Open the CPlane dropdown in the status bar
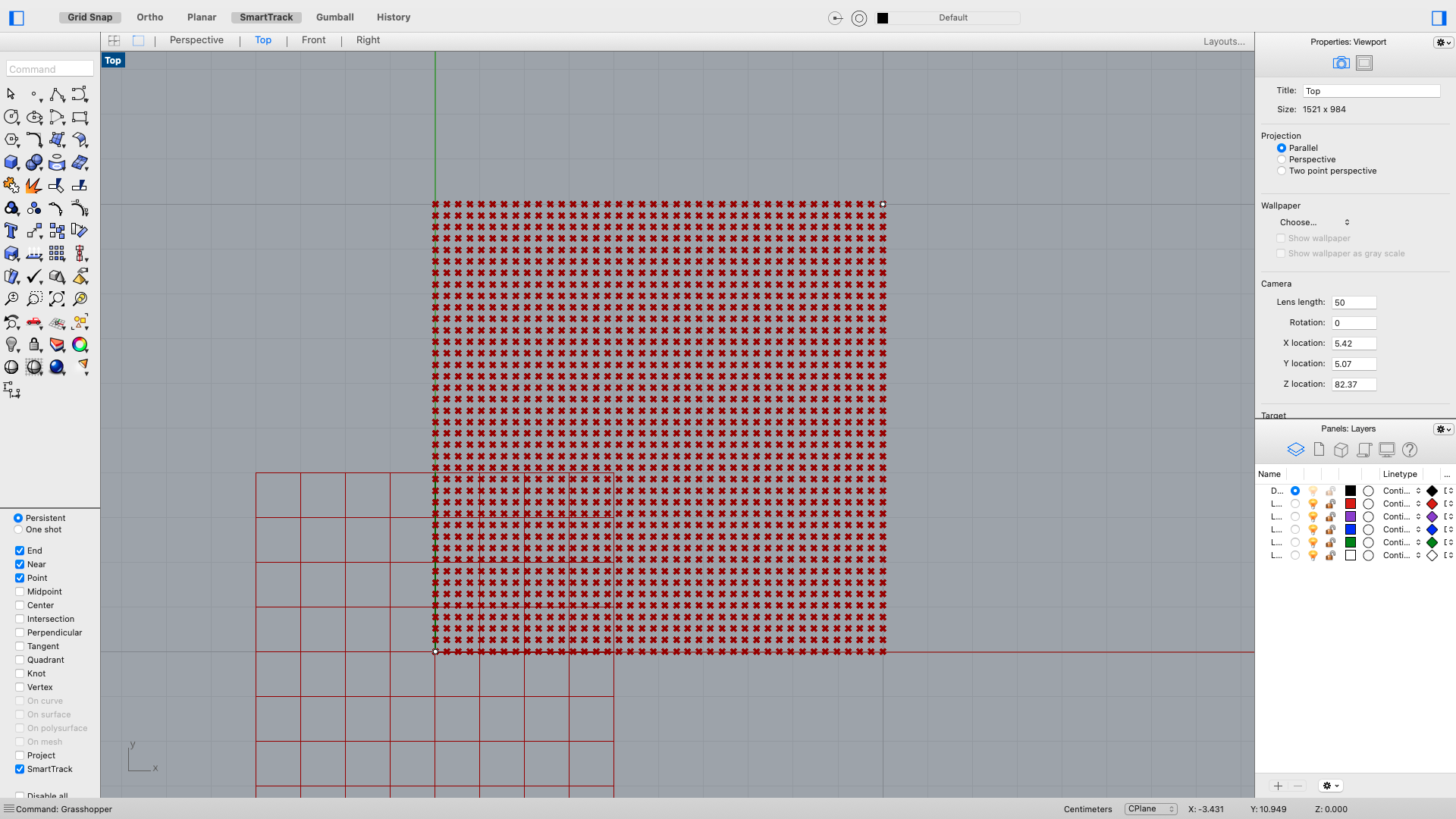1456x819 pixels. click(1150, 809)
